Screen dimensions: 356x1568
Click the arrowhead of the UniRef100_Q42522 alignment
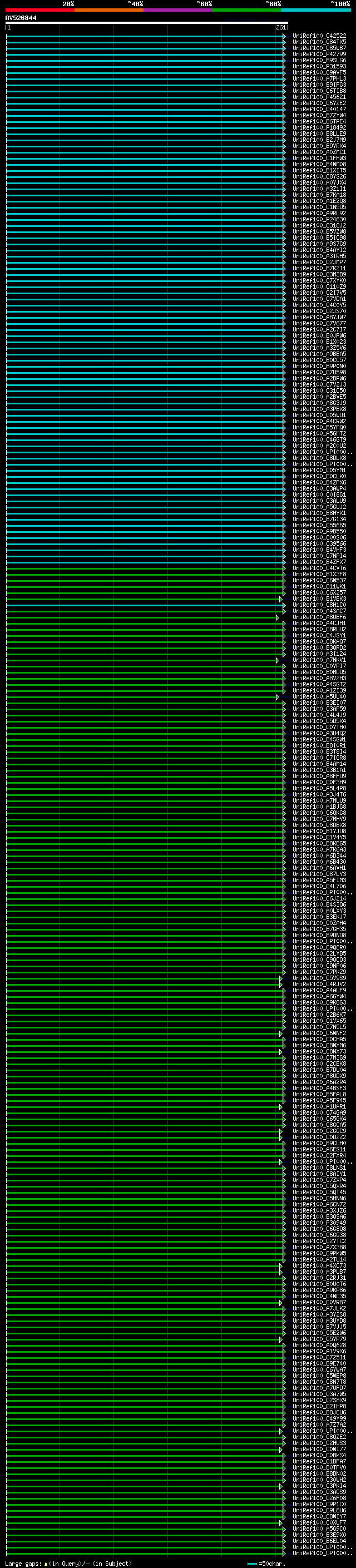pyautogui.click(x=284, y=36)
